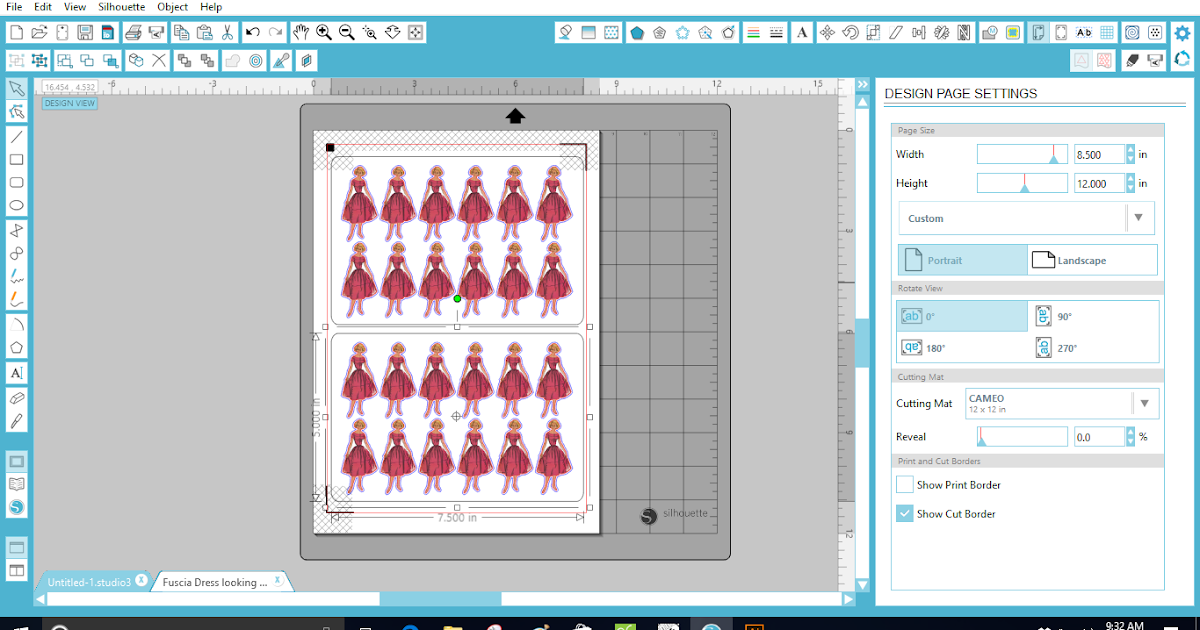Image resolution: width=1200 pixels, height=630 pixels.
Task: Set rotate view to 0°
Action: 962,316
